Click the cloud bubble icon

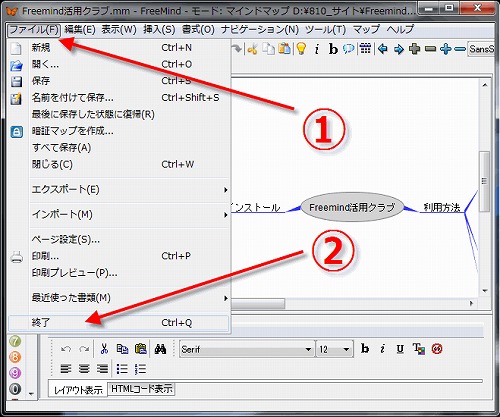coord(349,49)
